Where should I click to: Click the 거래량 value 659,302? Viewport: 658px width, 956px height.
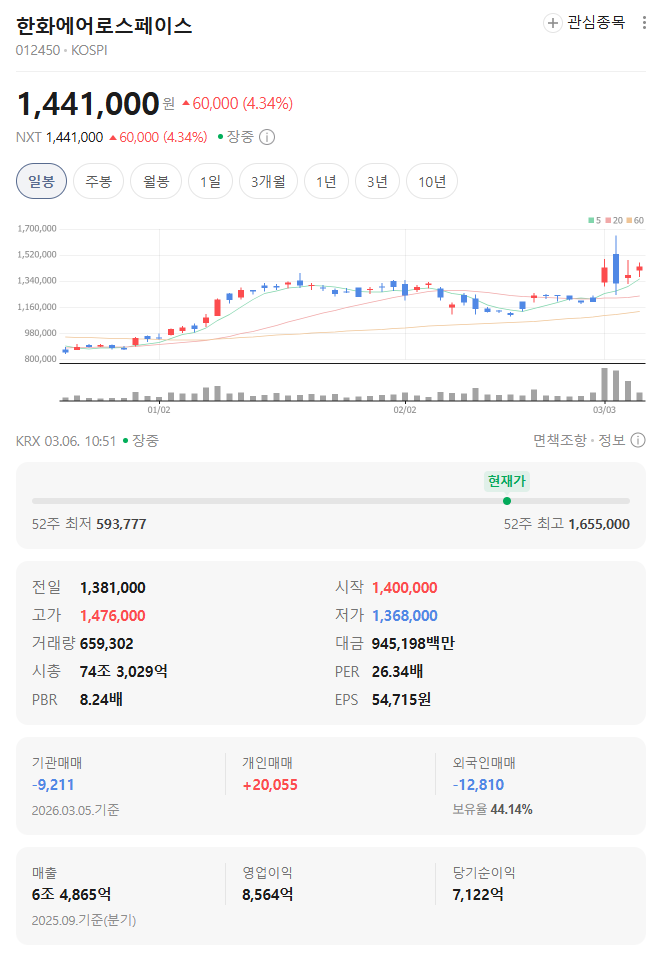[x=107, y=644]
